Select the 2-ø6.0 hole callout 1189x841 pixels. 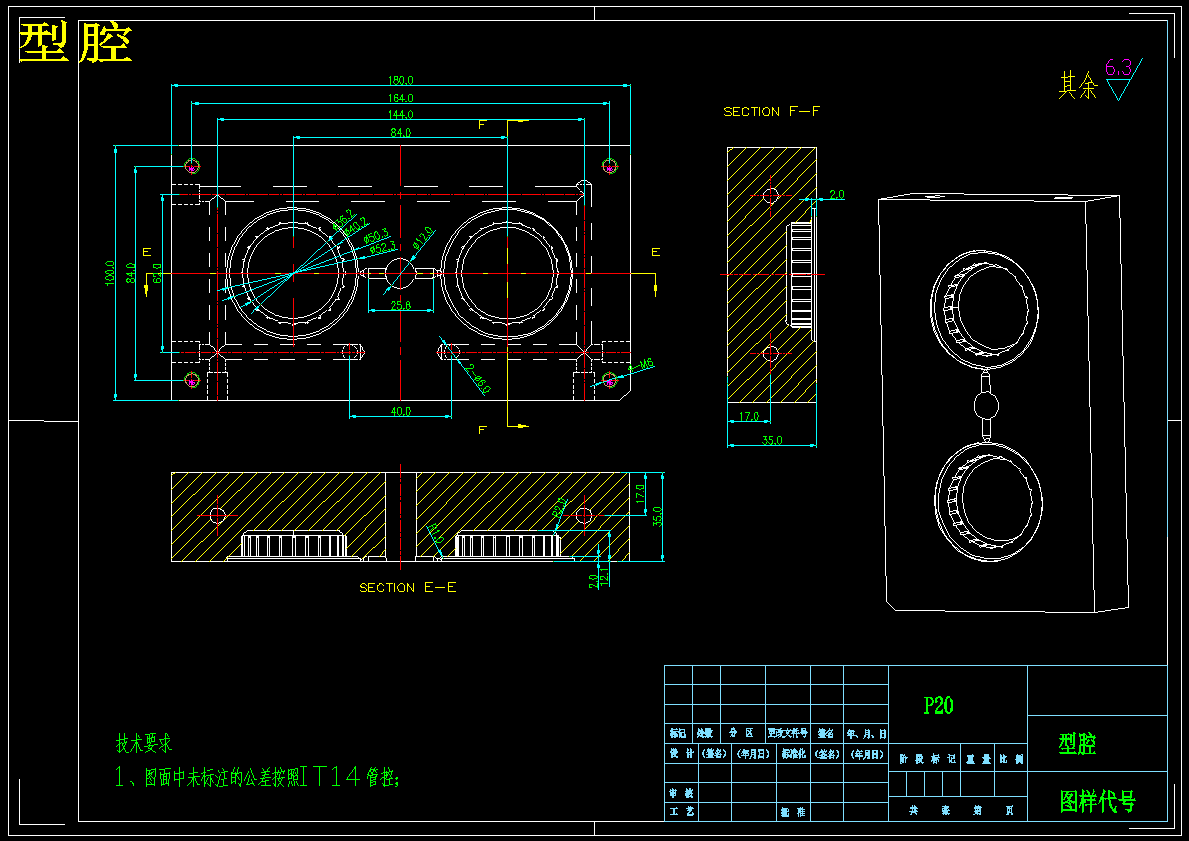(478, 379)
